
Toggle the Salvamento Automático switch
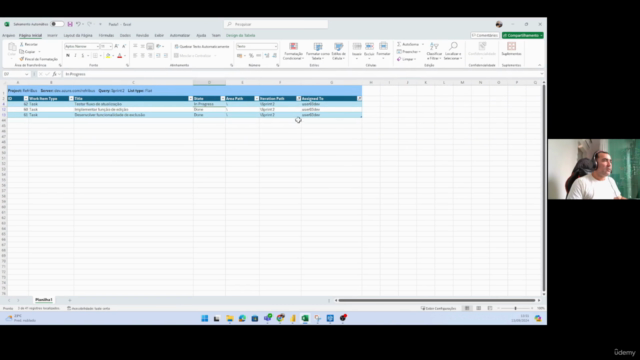coord(57,24)
